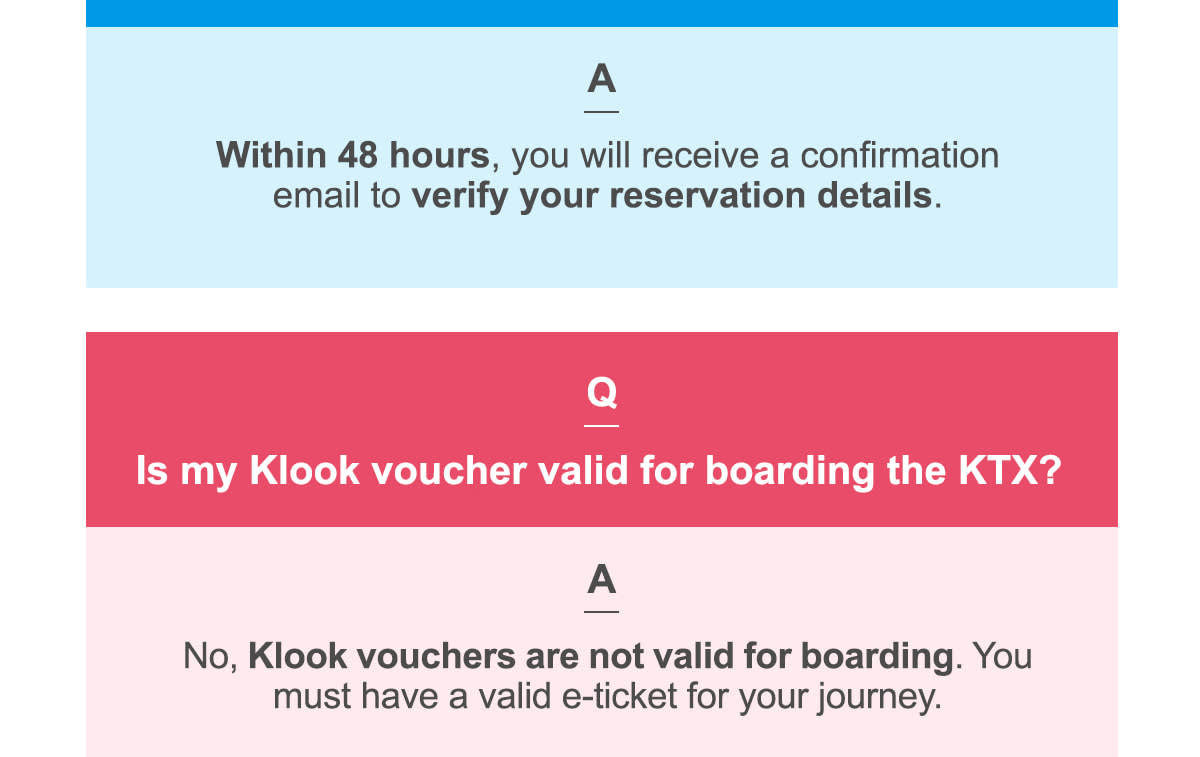Click the word "No," starting the pink answer
This screenshot has width=1200, height=757.
coord(210,657)
